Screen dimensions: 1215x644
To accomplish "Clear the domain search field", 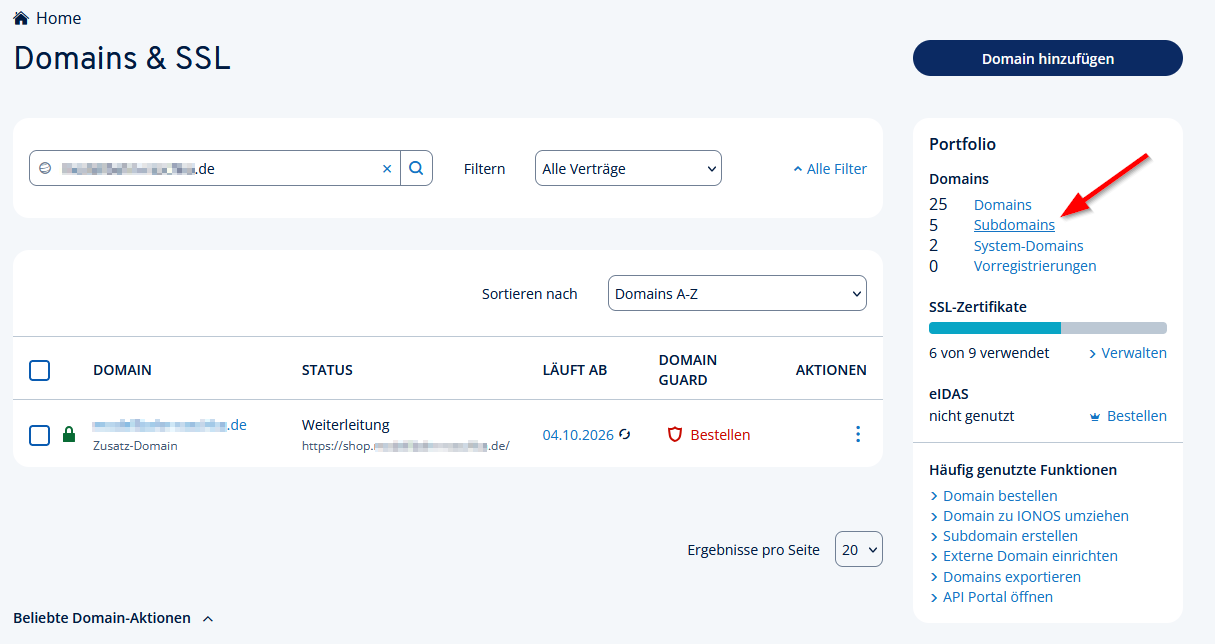I will pyautogui.click(x=387, y=169).
